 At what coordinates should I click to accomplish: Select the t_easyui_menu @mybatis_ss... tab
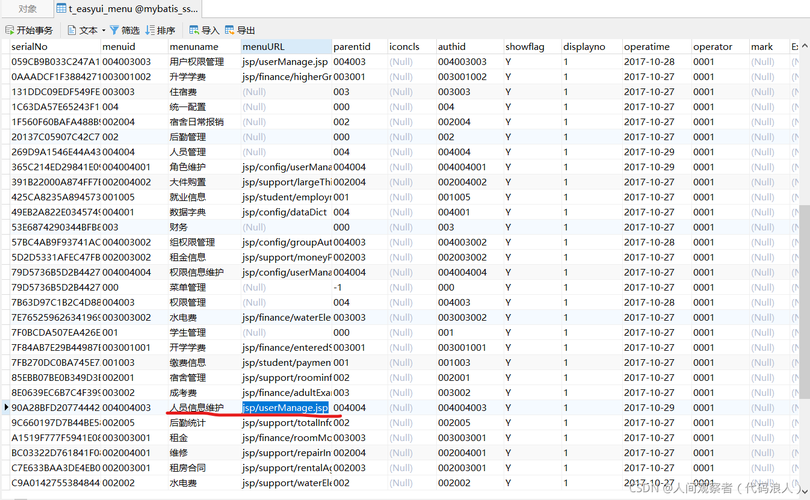coord(127,9)
